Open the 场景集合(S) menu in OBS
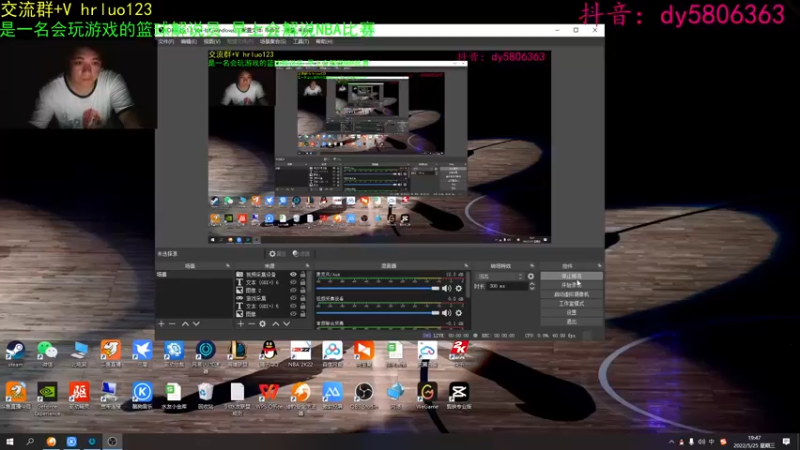The image size is (800, 450). tap(273, 41)
